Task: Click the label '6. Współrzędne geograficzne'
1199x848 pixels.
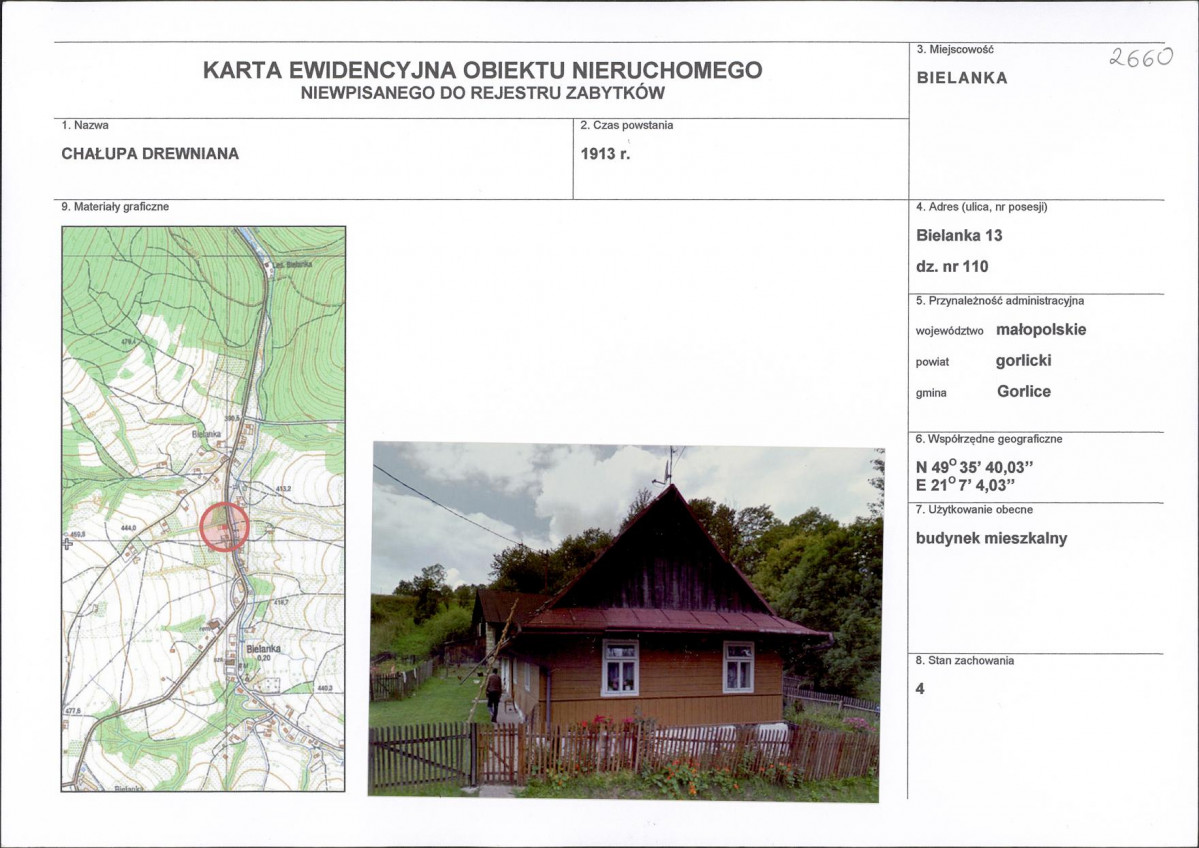Action: pos(989,440)
